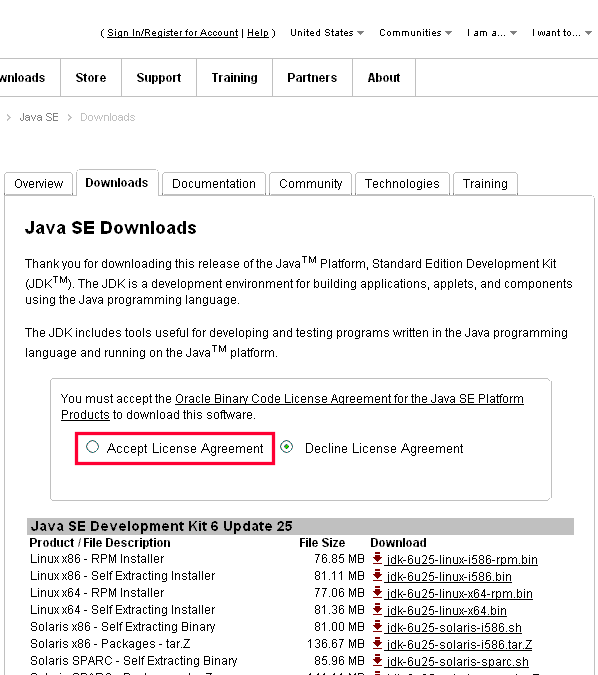Switch to the Community tab

click(x=310, y=184)
